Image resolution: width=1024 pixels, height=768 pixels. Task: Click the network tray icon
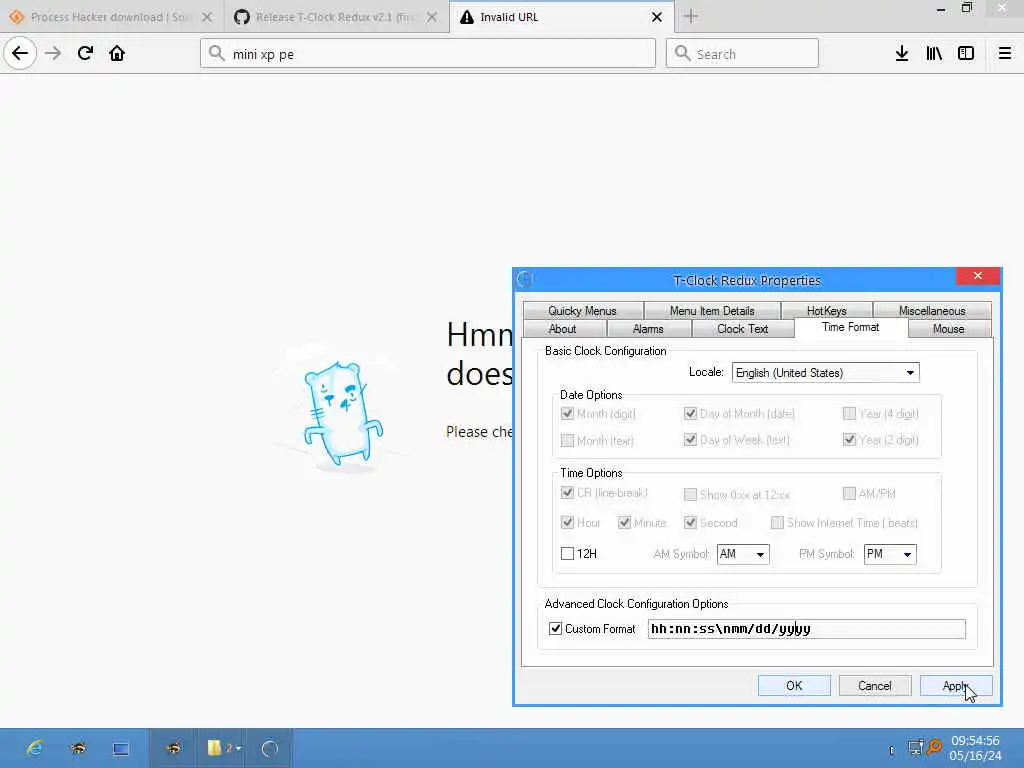[x=916, y=747]
